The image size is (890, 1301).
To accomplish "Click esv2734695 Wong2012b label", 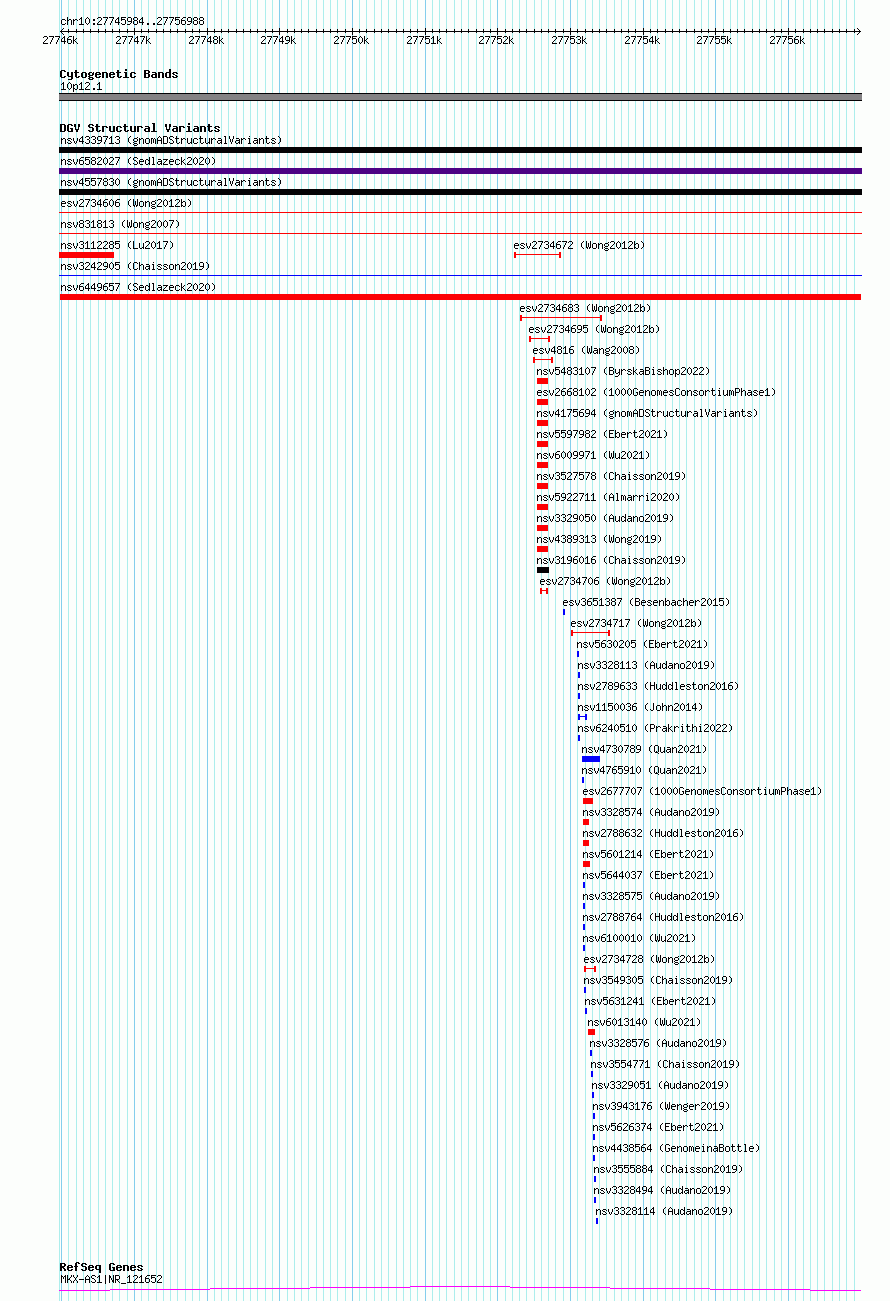I will tap(594, 329).
